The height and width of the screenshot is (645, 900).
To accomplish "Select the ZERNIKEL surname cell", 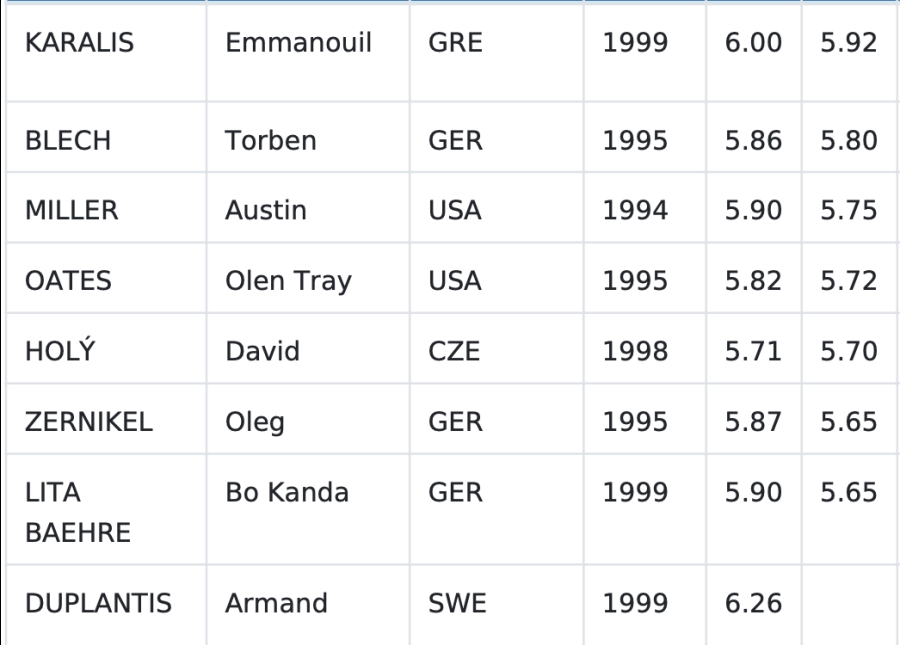I will 88,421.
